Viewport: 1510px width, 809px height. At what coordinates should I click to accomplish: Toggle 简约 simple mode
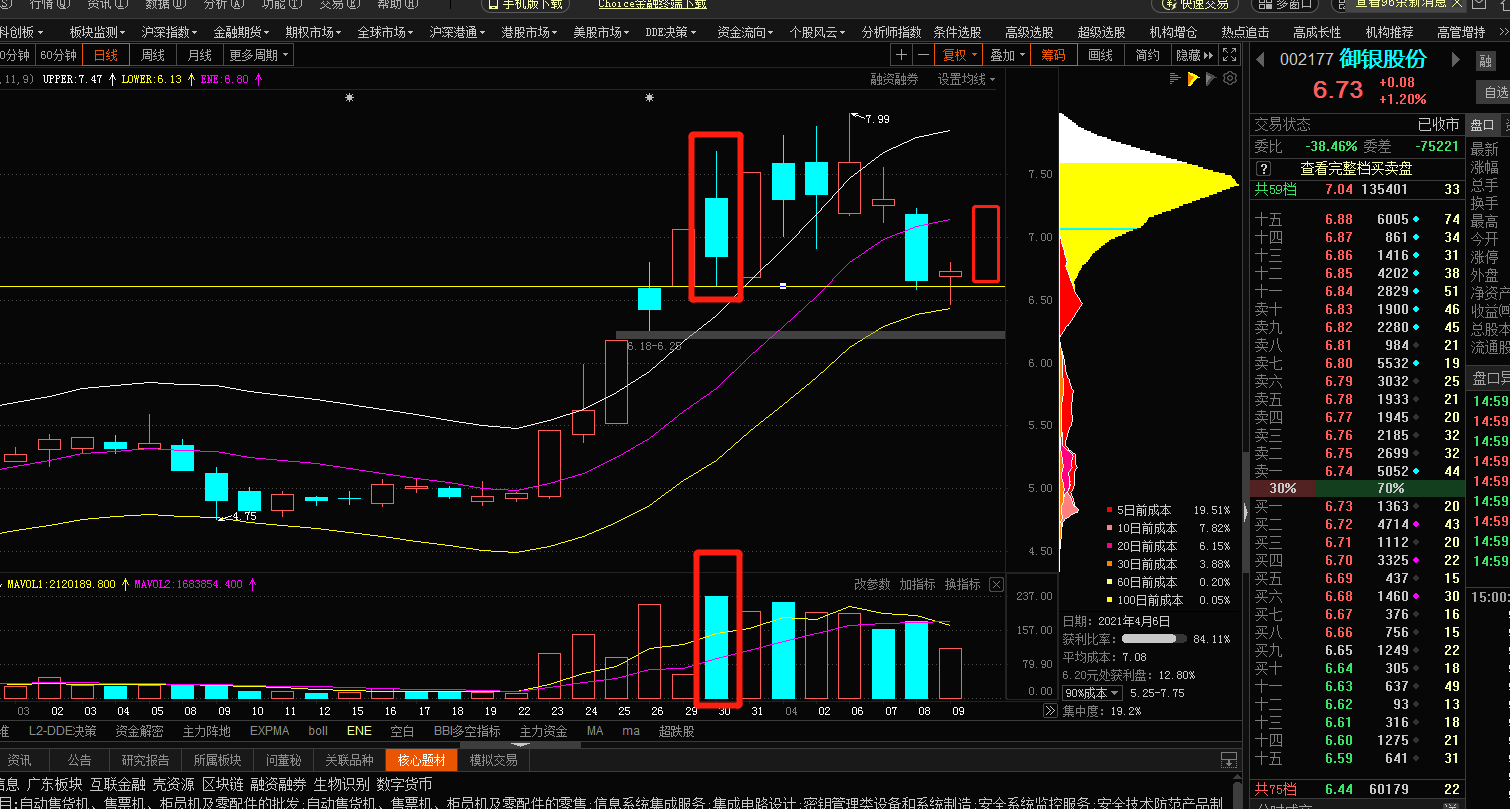(x=1147, y=55)
